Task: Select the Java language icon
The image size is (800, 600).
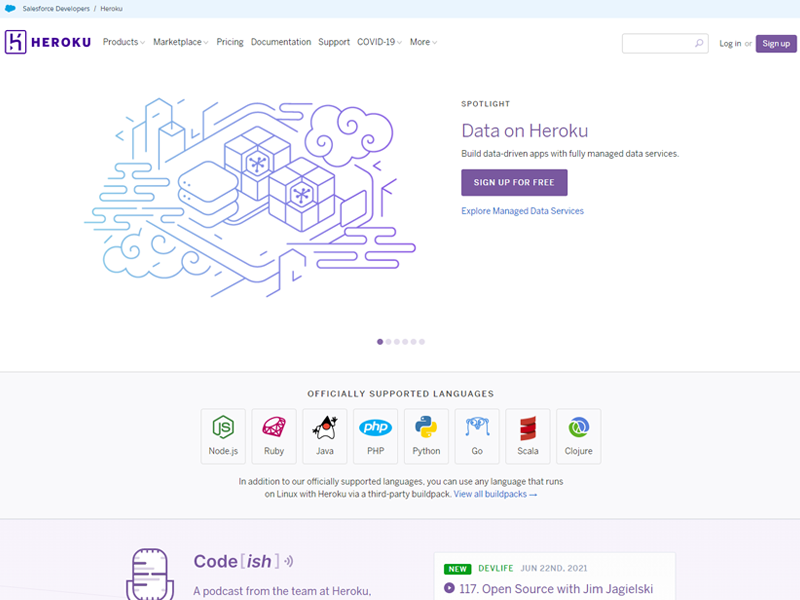Action: [x=324, y=428]
